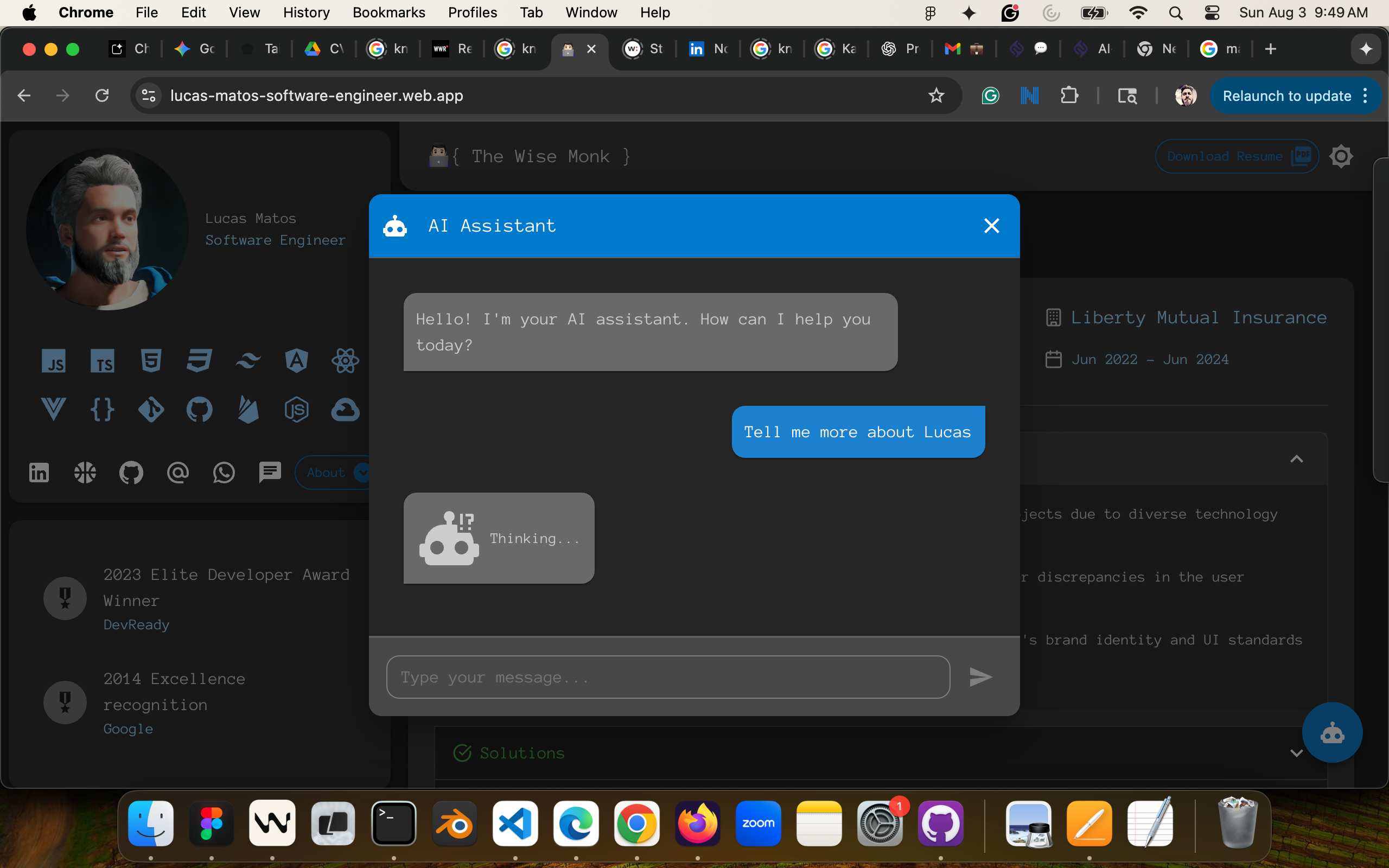The width and height of the screenshot is (1389, 868).
Task: Open Spotlight search in menu bar
Action: point(1175,12)
